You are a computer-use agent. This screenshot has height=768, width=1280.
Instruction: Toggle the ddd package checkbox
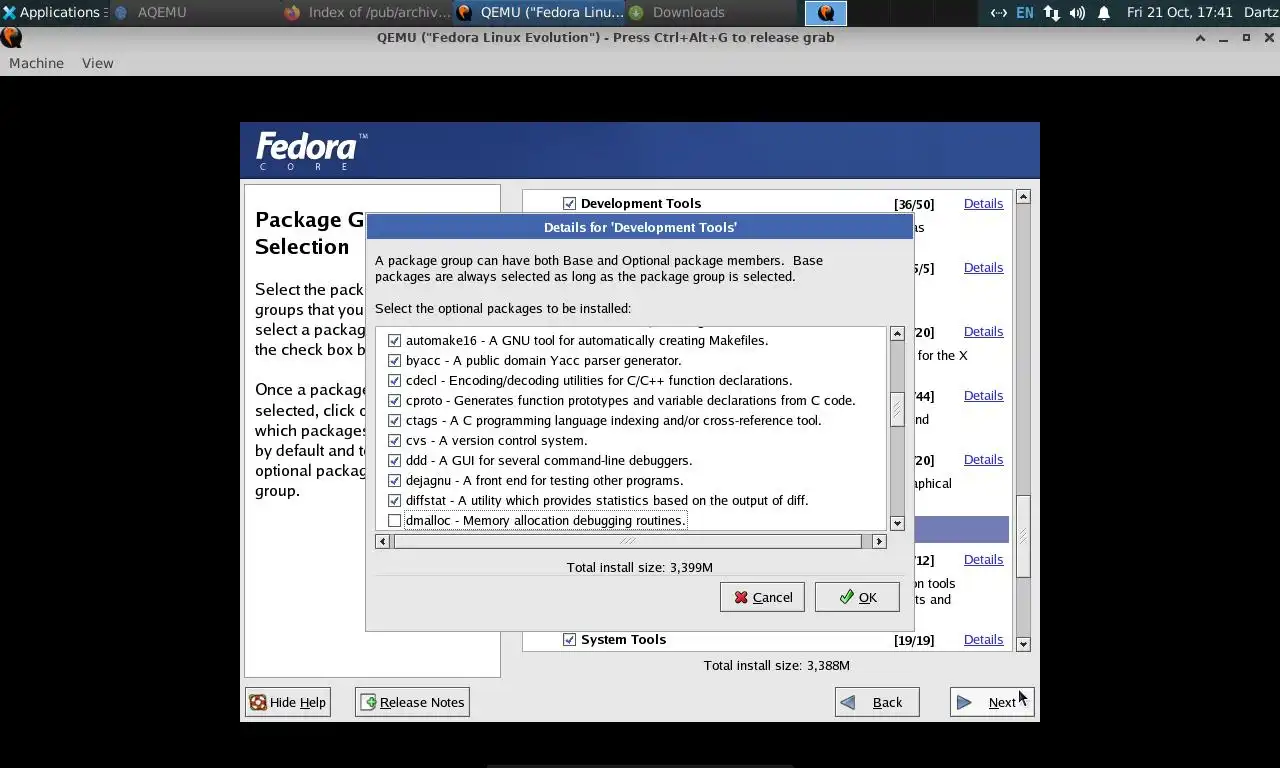pos(394,460)
